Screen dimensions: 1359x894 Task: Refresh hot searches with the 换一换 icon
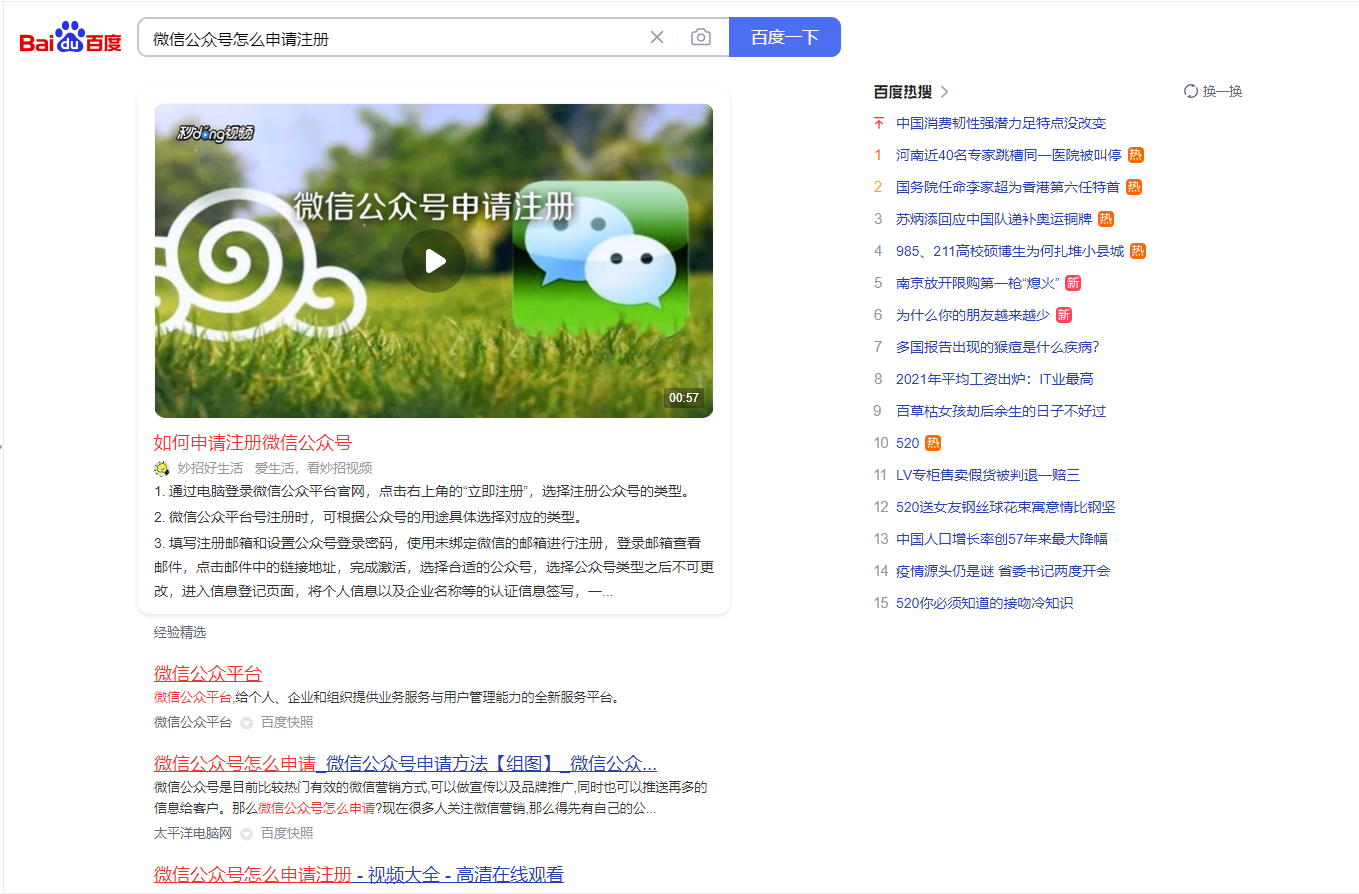(1191, 91)
